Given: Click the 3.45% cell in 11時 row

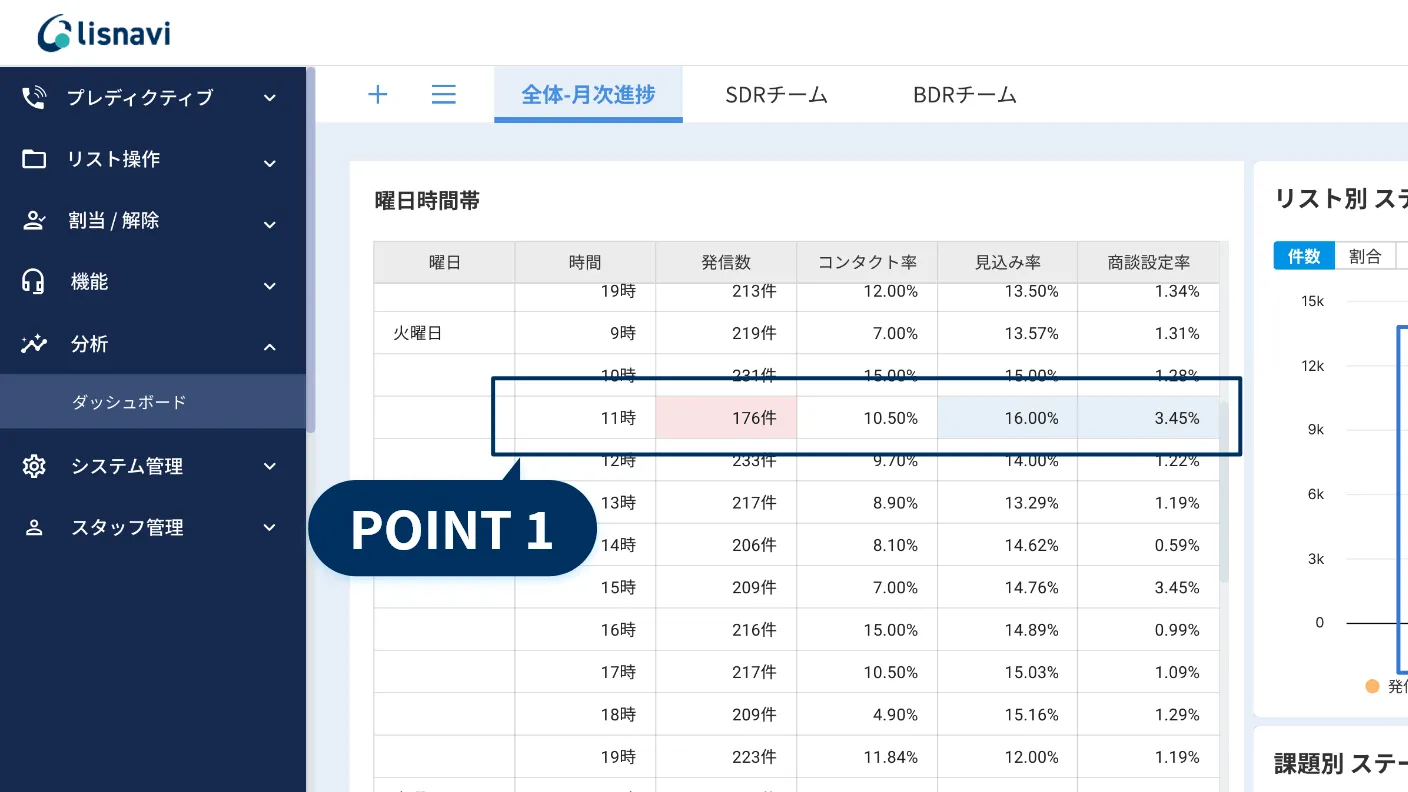Looking at the screenshot, I should coord(1148,418).
